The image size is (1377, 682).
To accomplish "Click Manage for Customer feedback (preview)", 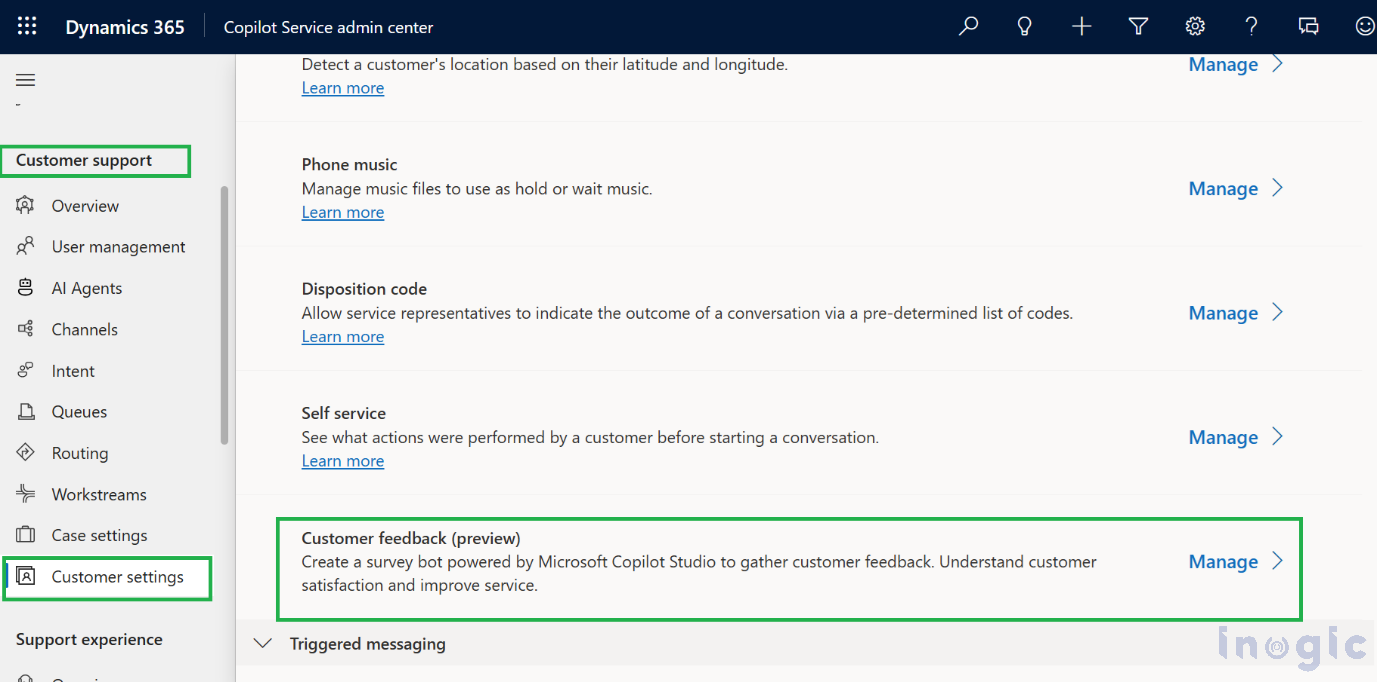I will tap(1222, 562).
